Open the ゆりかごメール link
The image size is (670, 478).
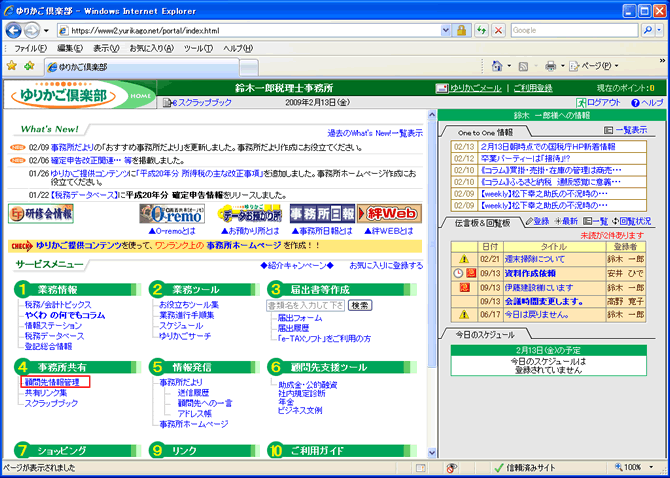(x=468, y=88)
